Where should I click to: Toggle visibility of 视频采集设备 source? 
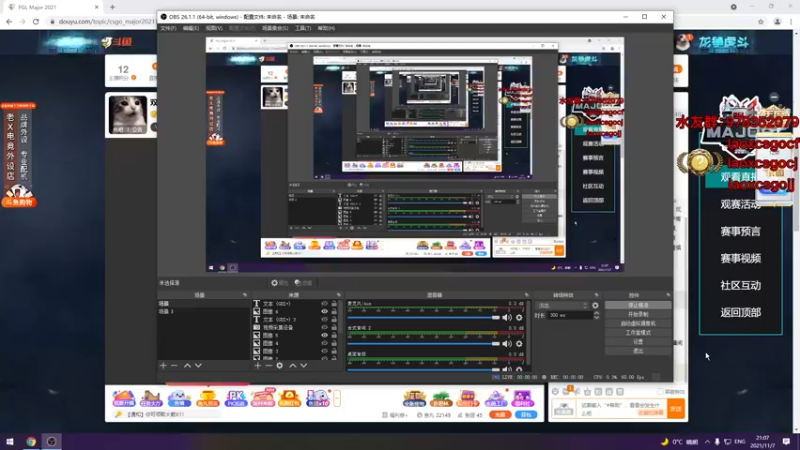[324, 328]
